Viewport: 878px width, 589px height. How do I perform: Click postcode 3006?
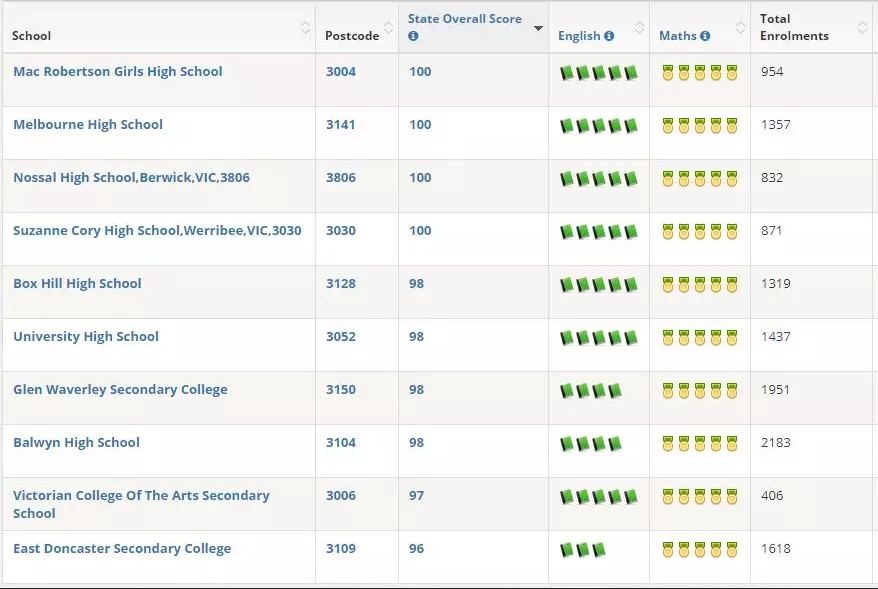[341, 495]
